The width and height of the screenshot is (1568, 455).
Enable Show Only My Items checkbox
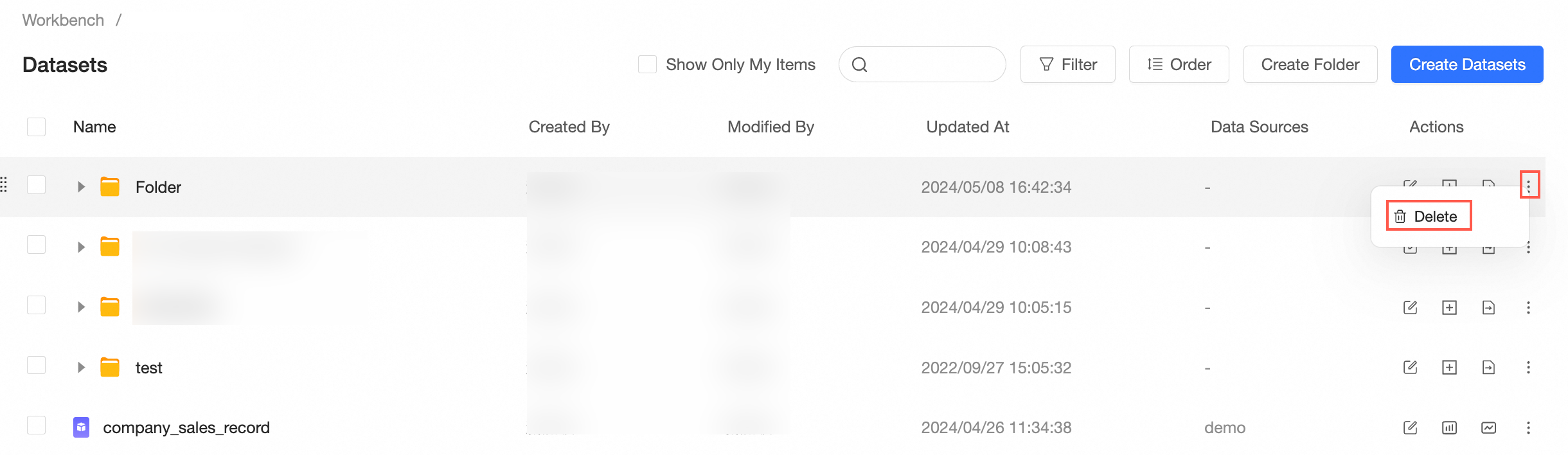pos(647,64)
